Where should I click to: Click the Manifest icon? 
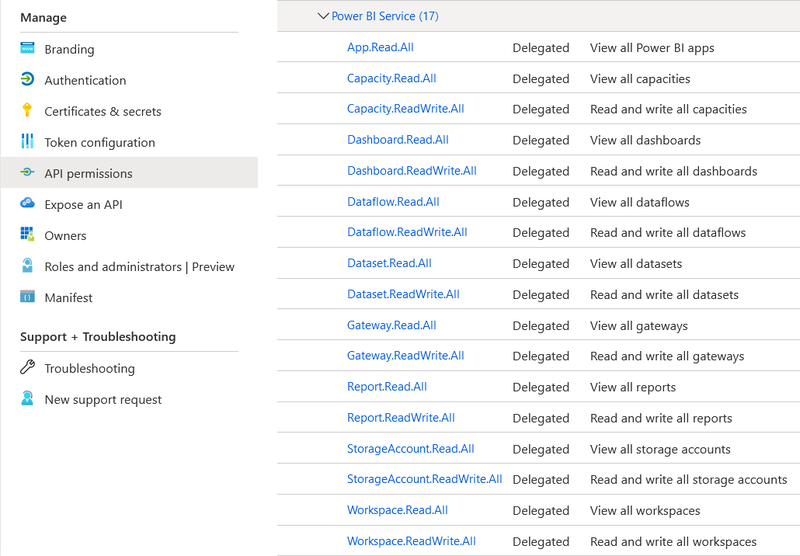click(x=27, y=296)
